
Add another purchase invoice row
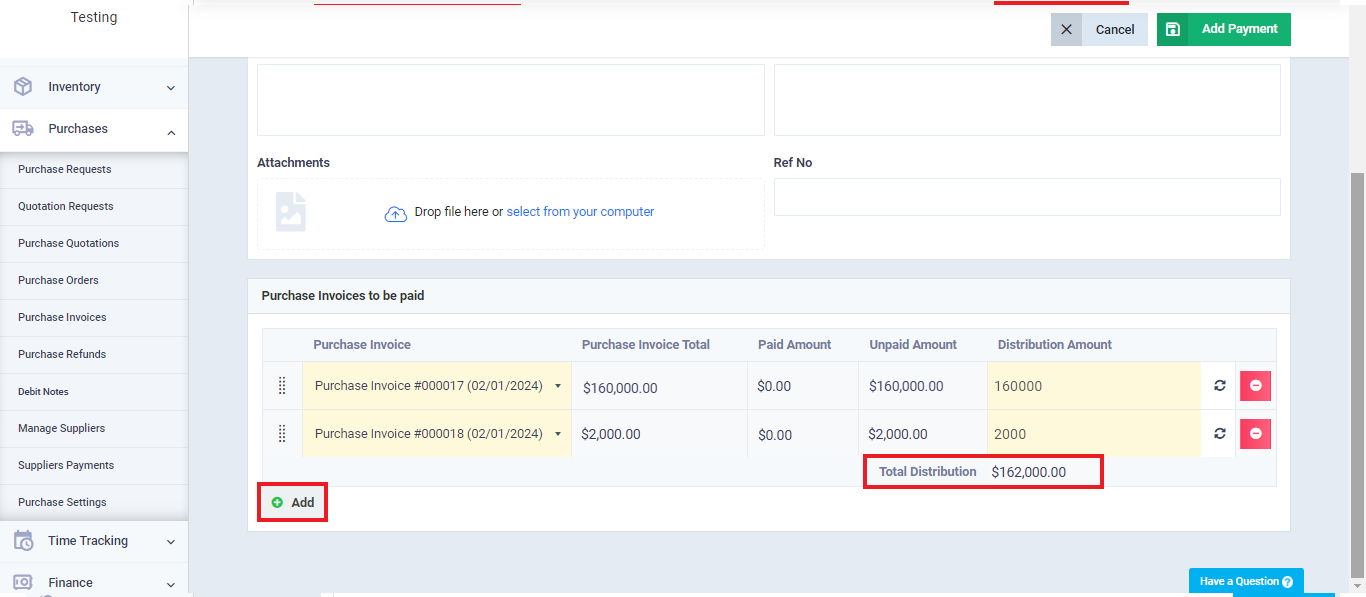(x=293, y=503)
